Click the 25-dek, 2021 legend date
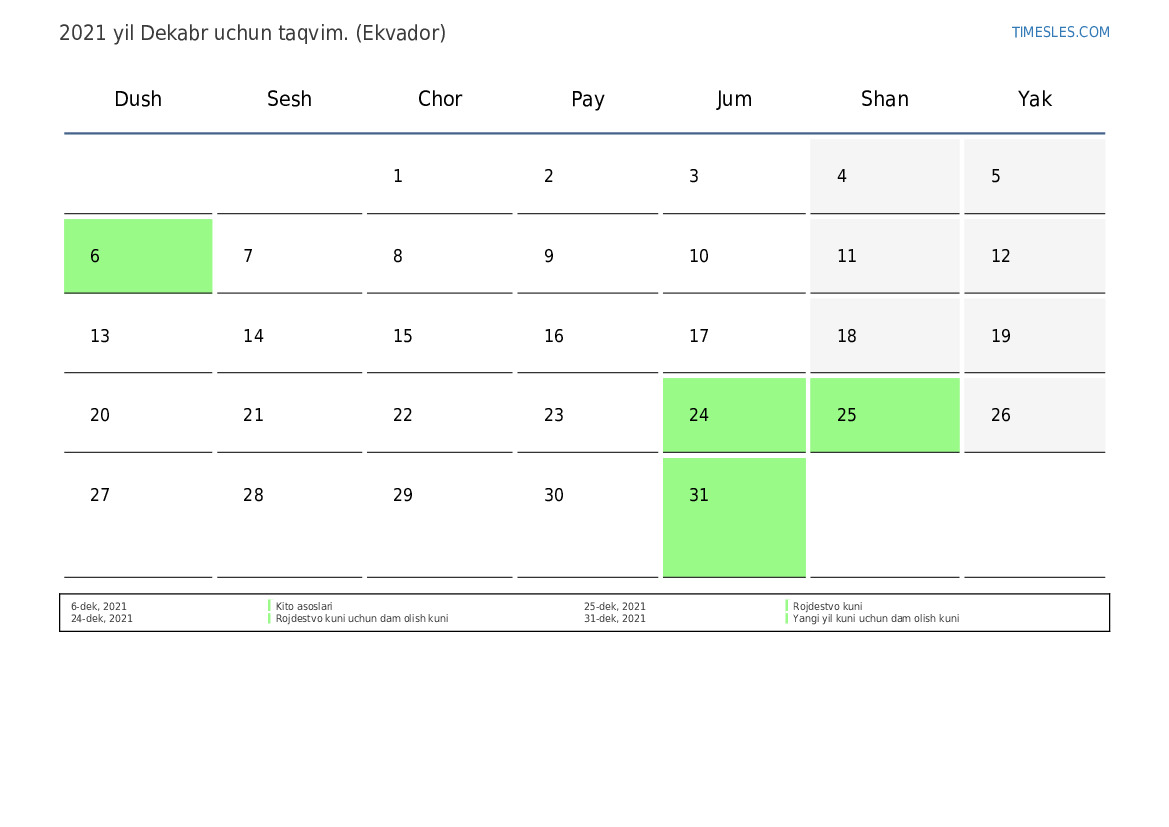 tap(615, 606)
